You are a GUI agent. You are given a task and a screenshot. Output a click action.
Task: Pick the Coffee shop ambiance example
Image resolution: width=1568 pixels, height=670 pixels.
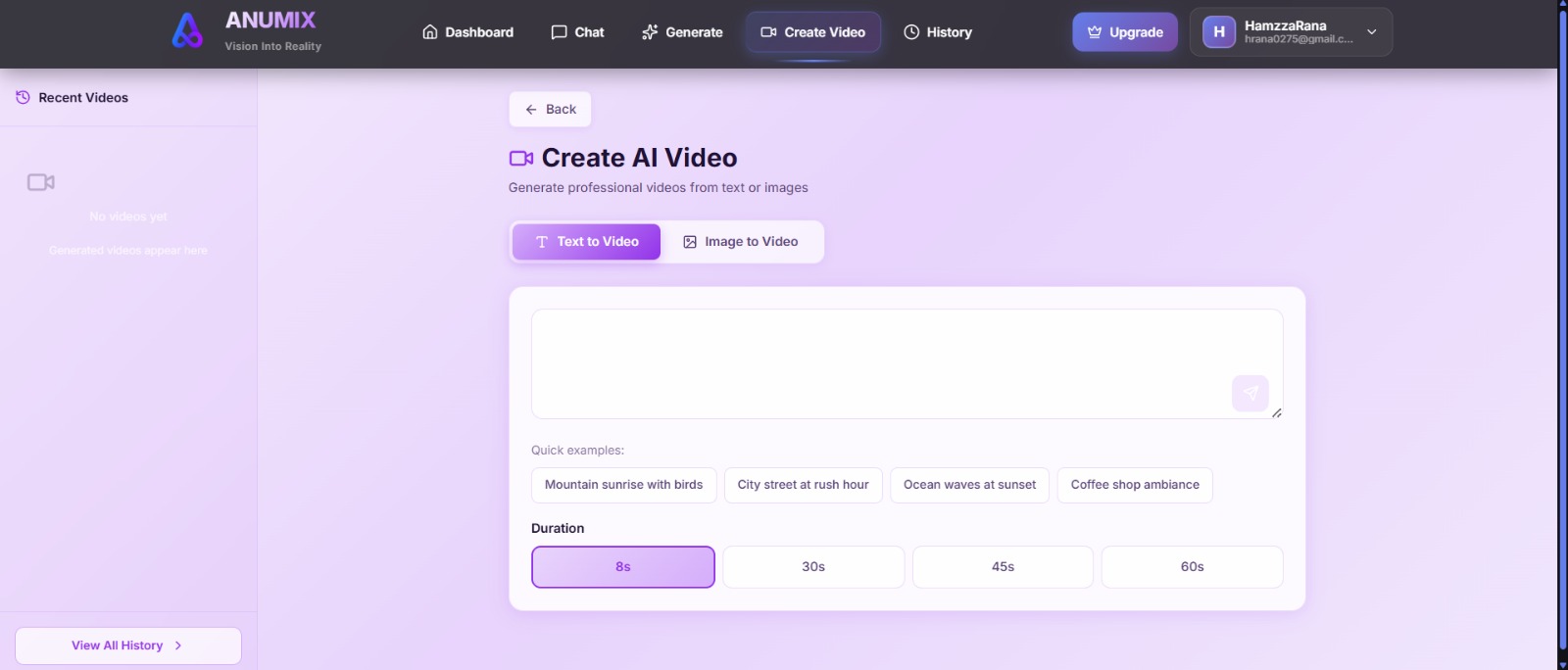coord(1134,485)
